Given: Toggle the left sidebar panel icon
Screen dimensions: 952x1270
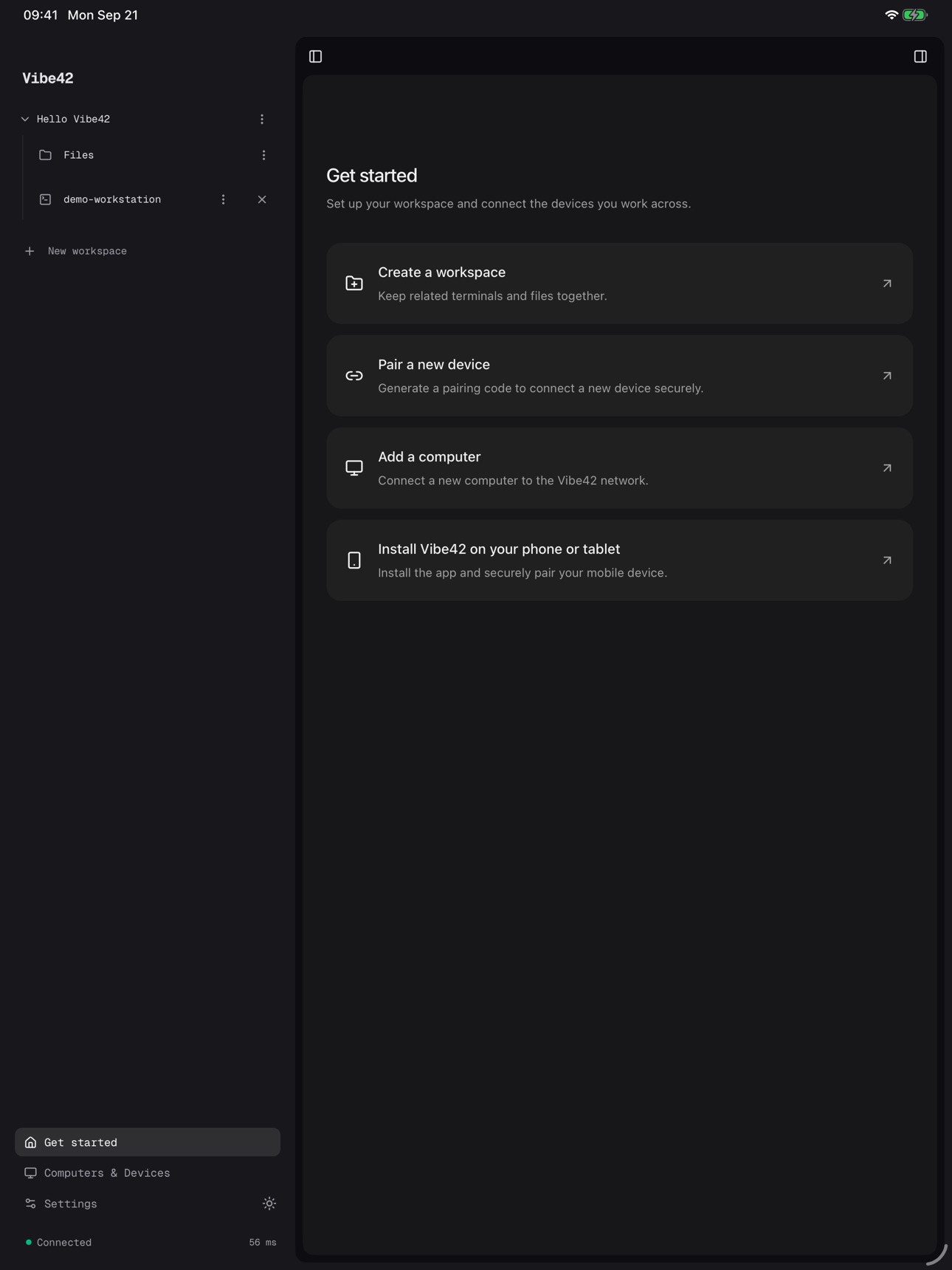Looking at the screenshot, I should [315, 57].
